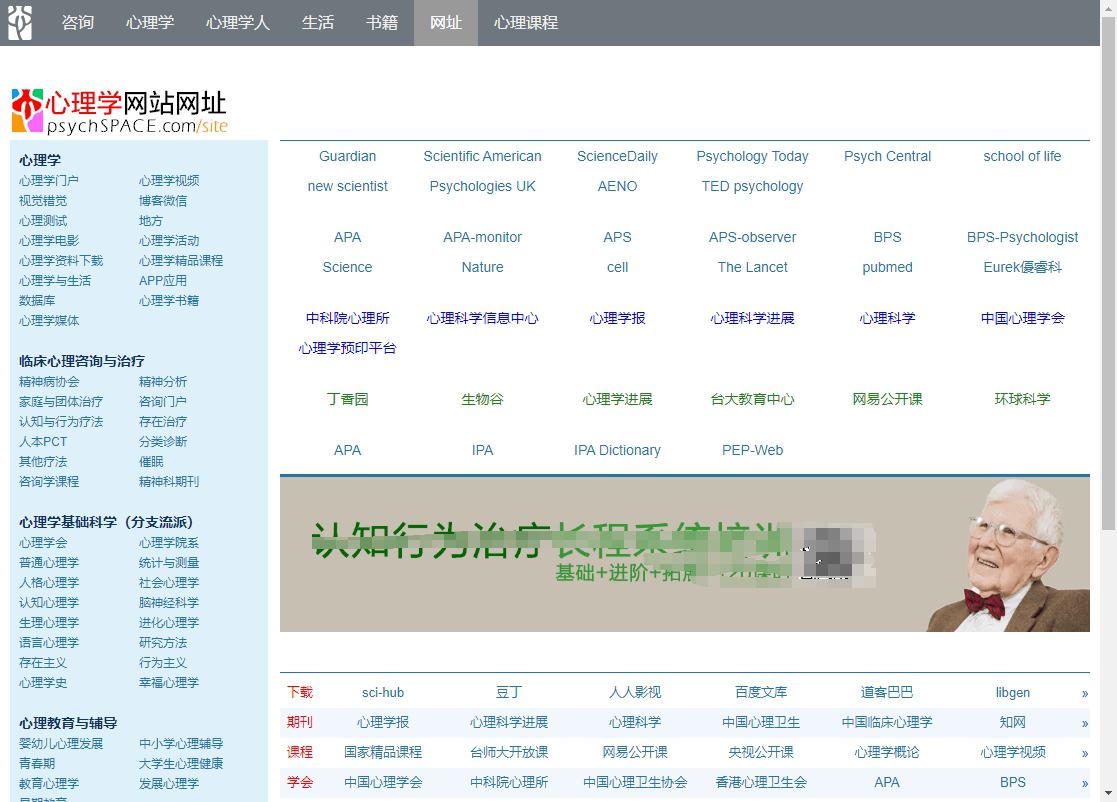1117x802 pixels.
Task: Click the site logo icon in top navbar
Action: coord(20,22)
